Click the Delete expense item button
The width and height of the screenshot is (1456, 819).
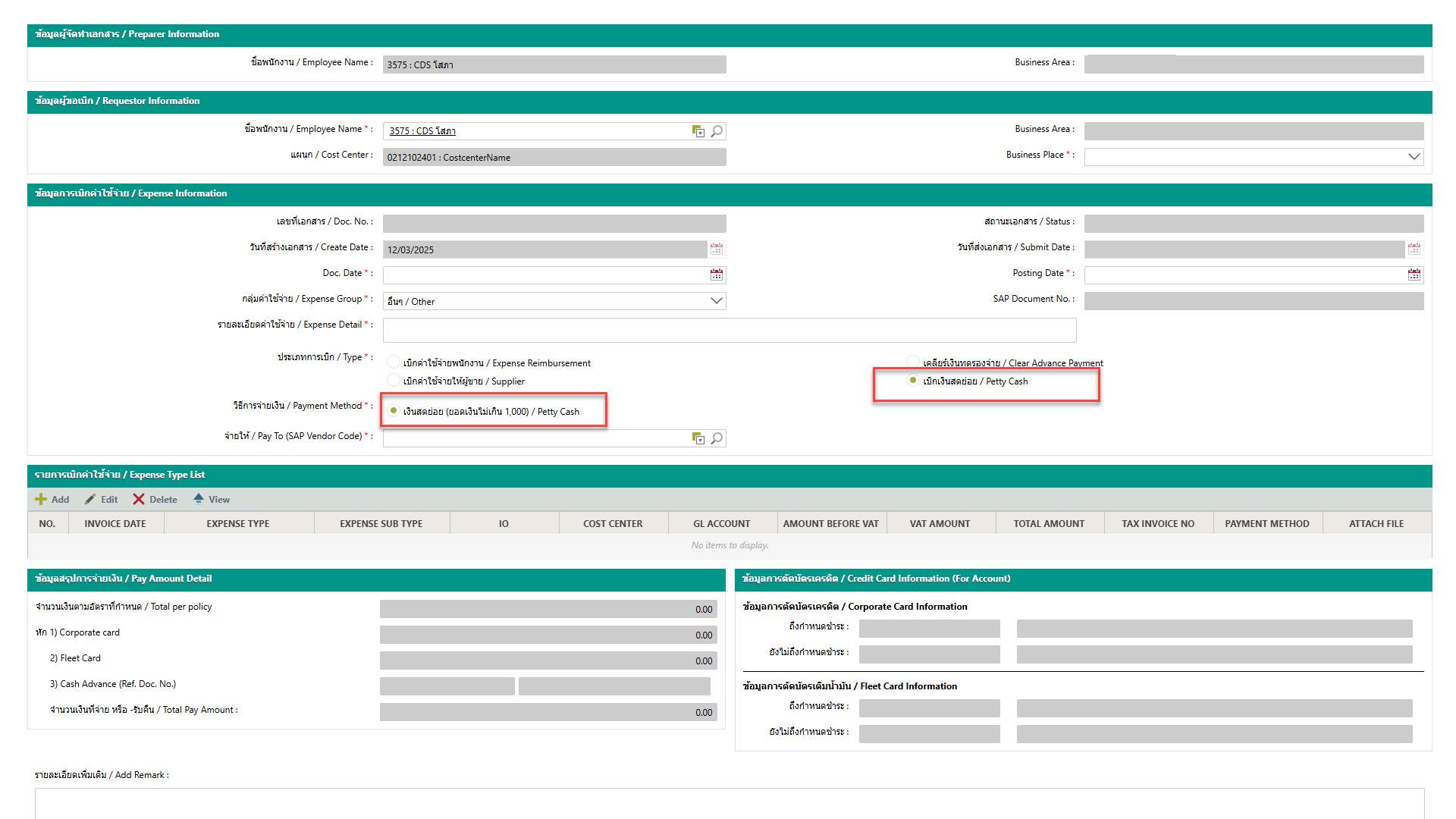(155, 499)
